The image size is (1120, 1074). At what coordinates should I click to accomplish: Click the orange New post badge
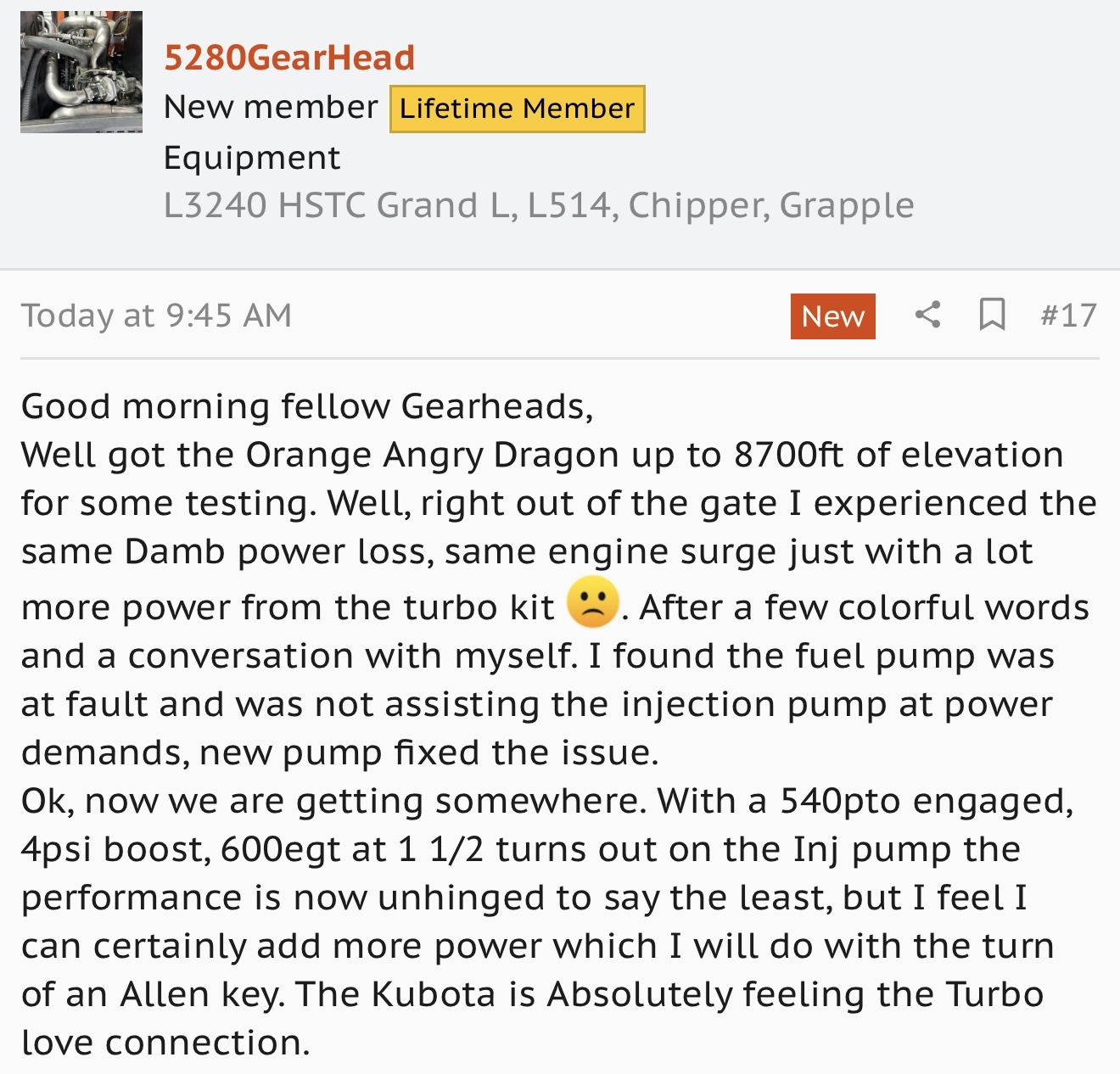point(833,316)
